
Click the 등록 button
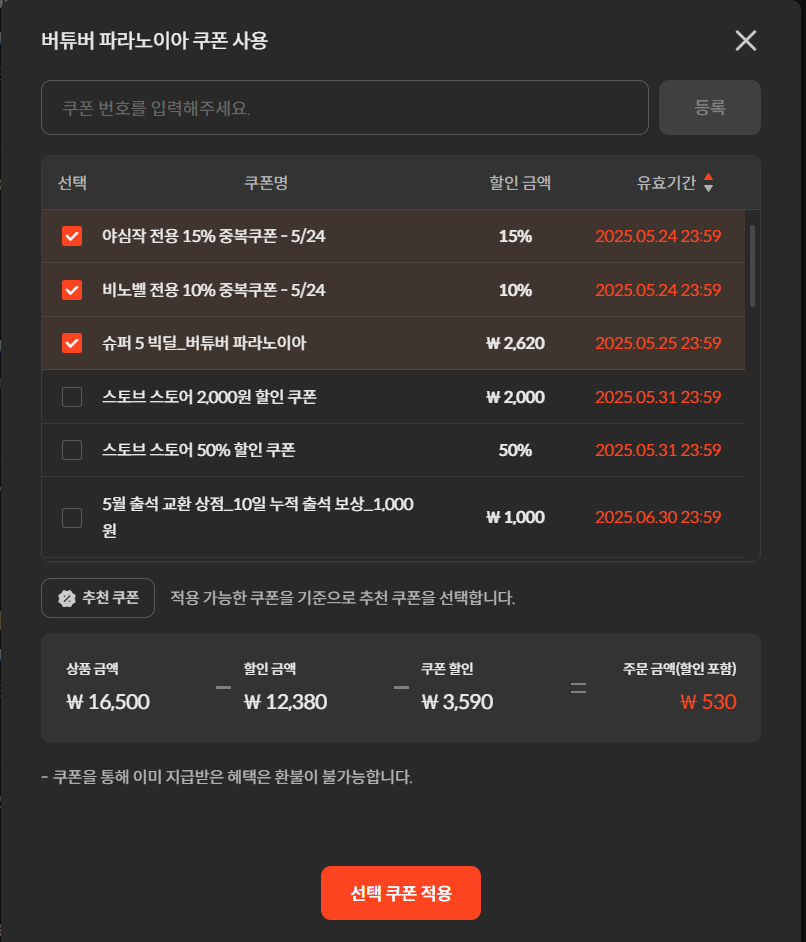tap(710, 108)
